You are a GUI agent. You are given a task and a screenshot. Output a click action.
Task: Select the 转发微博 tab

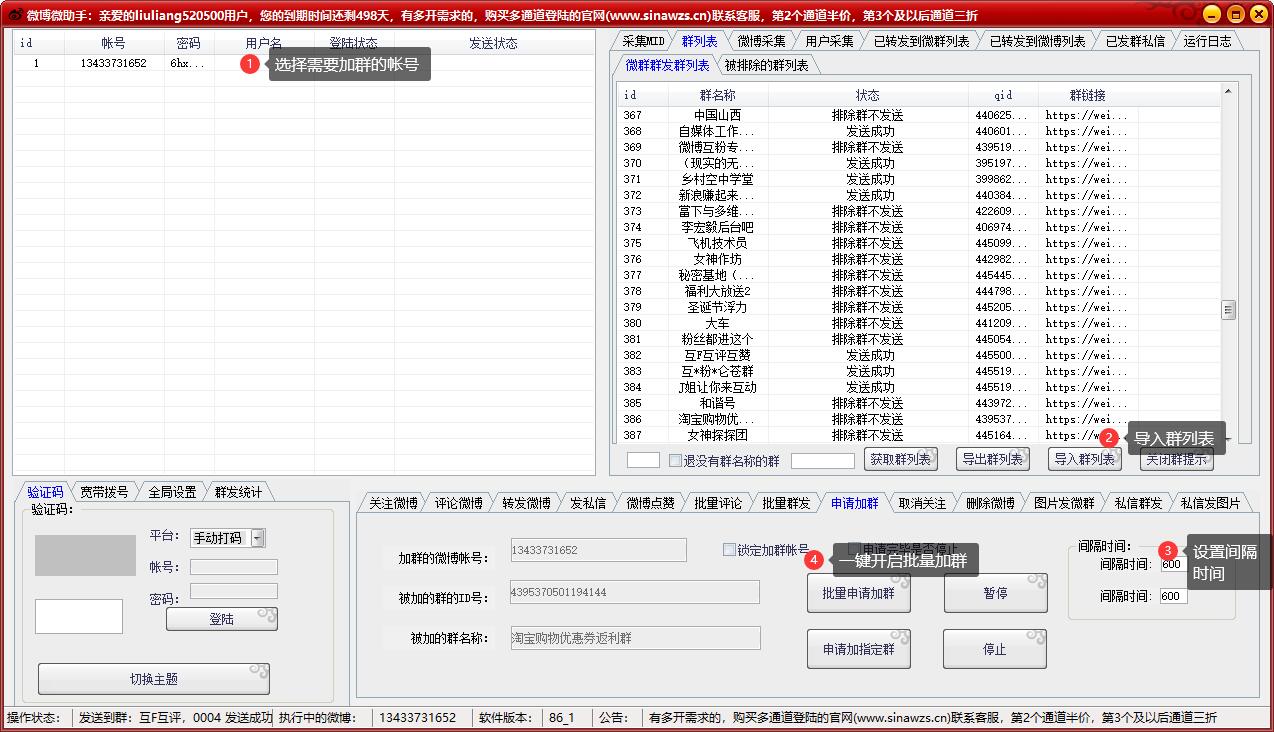(x=526, y=503)
